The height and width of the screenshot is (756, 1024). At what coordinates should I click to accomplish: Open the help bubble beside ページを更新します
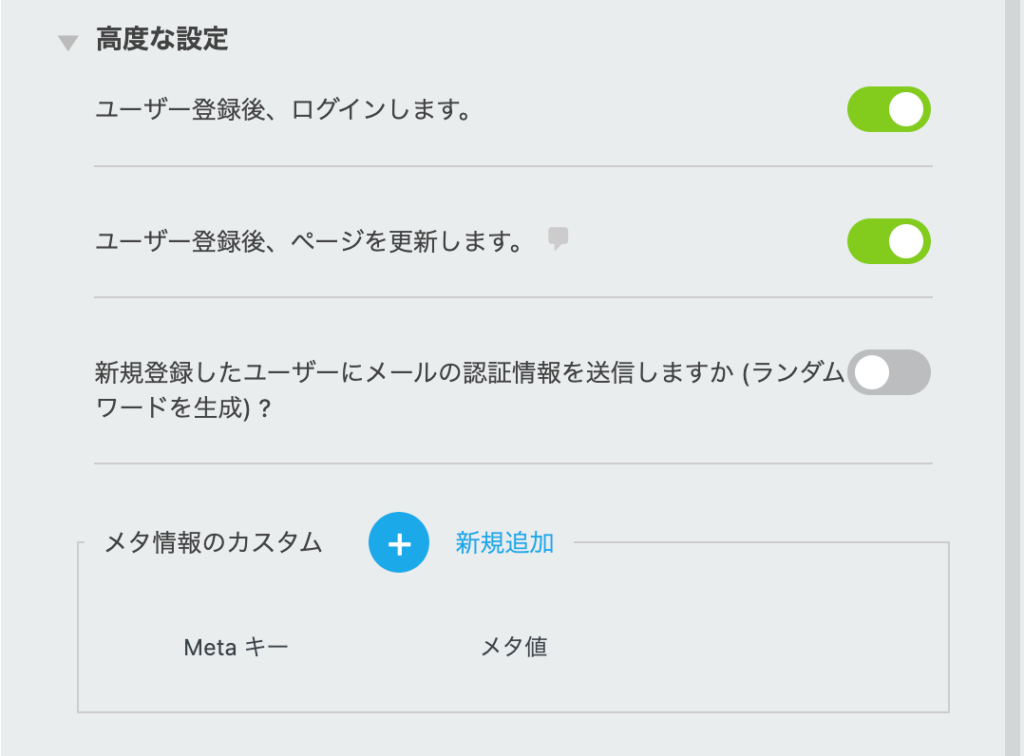click(x=558, y=238)
